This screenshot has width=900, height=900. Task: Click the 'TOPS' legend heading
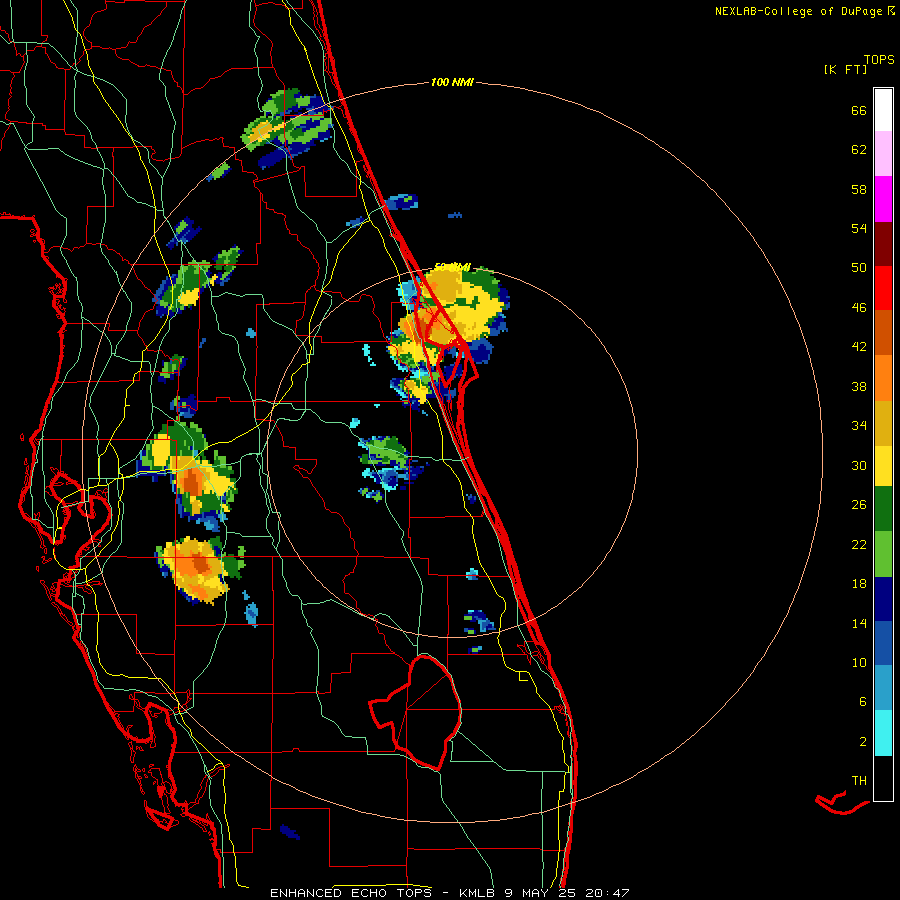click(879, 60)
